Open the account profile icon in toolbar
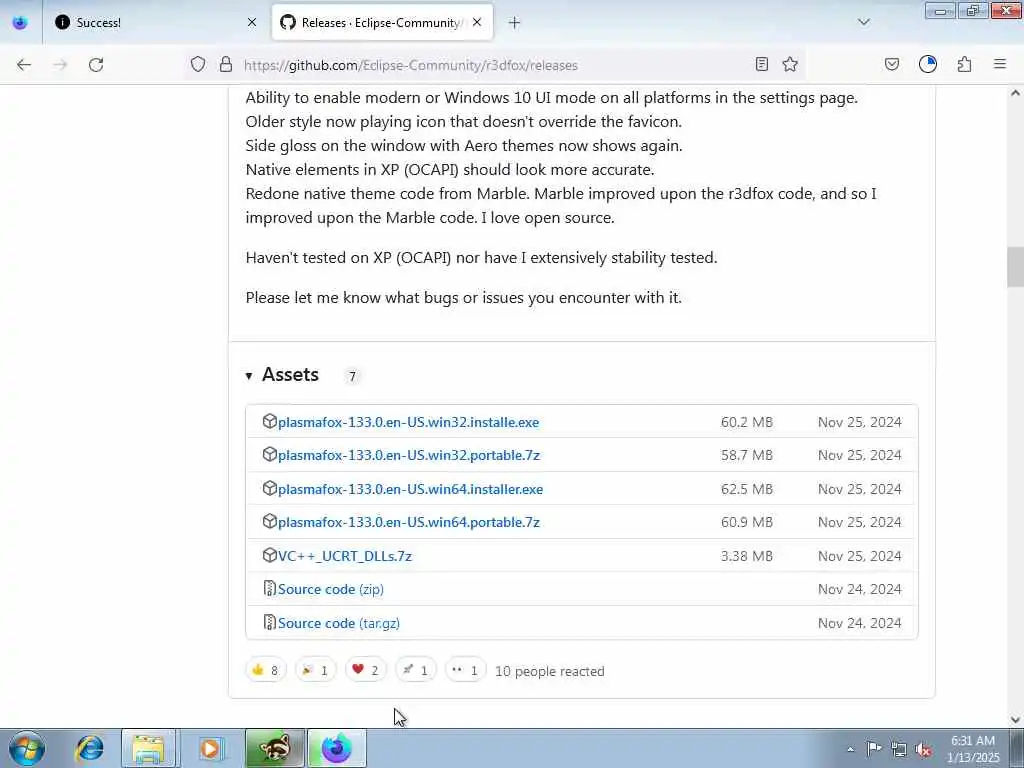Screen dimensions: 1024x768 pos(928,64)
